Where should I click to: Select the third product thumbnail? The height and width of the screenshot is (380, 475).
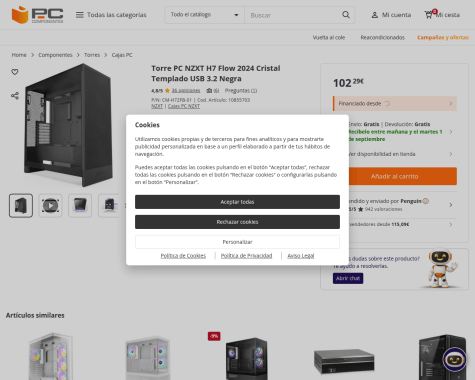point(80,205)
